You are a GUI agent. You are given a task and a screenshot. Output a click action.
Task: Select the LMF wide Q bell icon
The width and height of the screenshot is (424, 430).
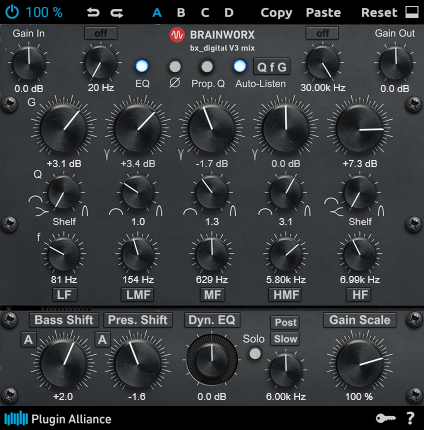tap(116, 212)
